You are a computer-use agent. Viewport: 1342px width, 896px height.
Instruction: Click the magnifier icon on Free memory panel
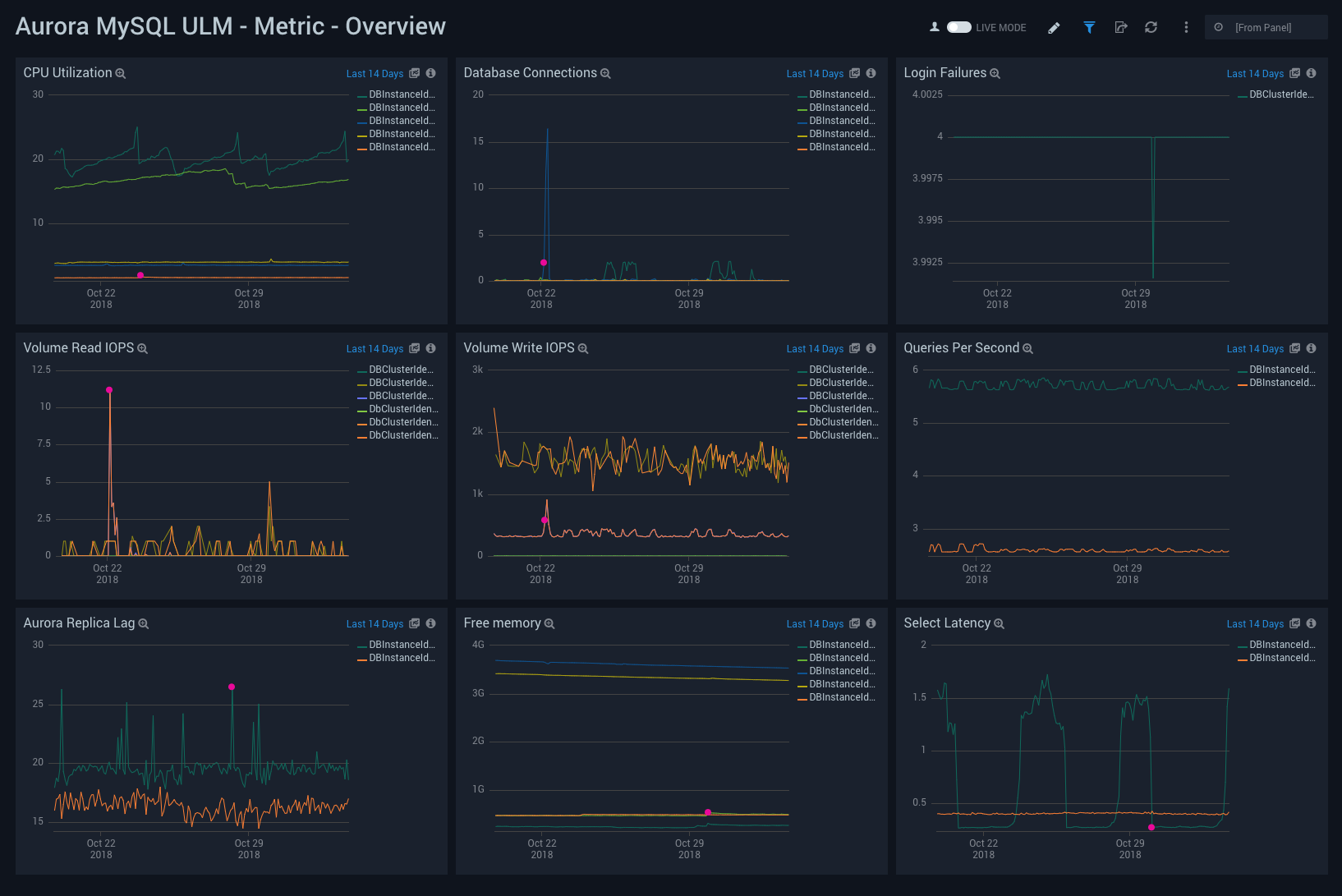coord(550,623)
